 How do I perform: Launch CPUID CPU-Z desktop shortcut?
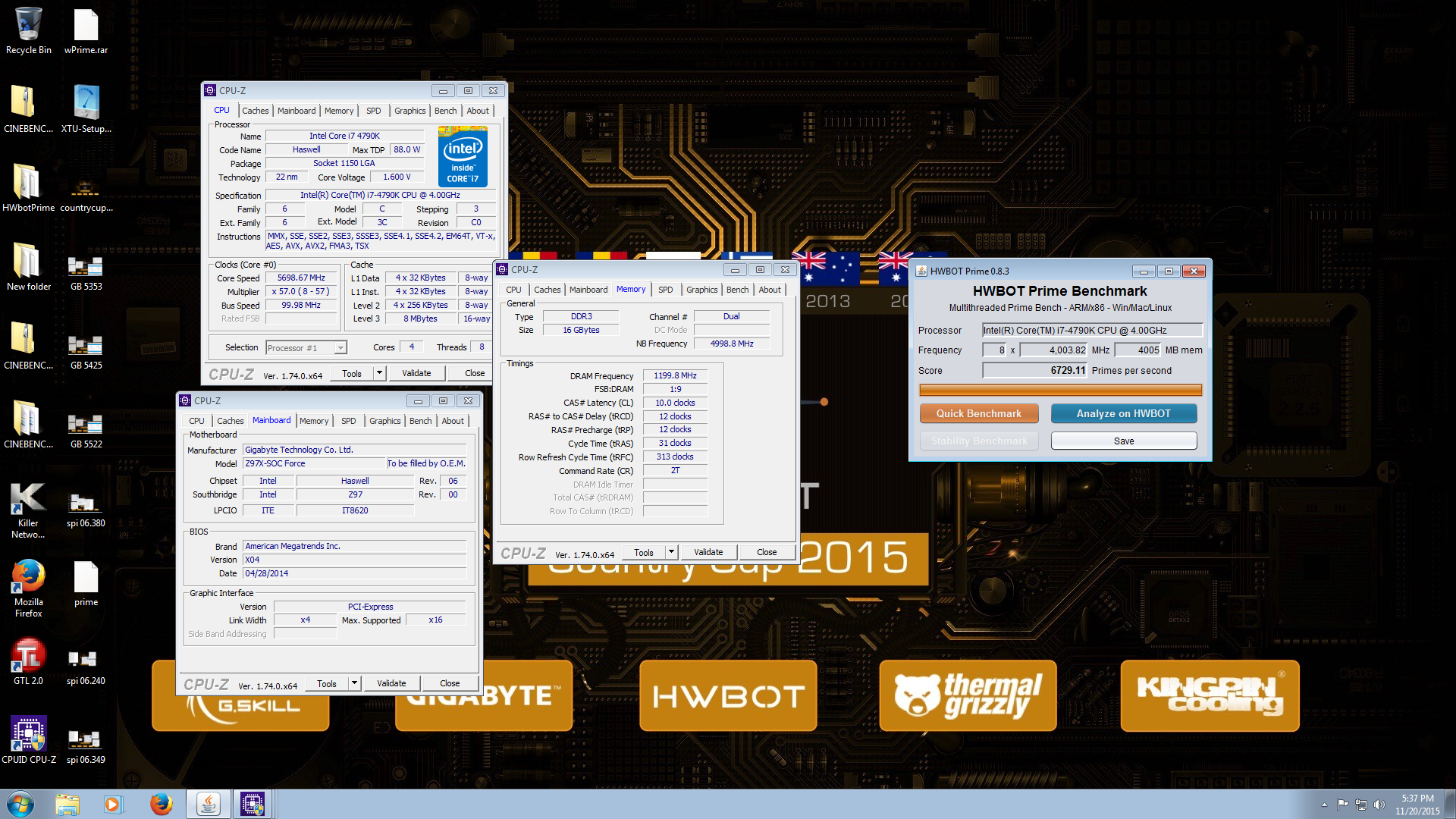28,741
